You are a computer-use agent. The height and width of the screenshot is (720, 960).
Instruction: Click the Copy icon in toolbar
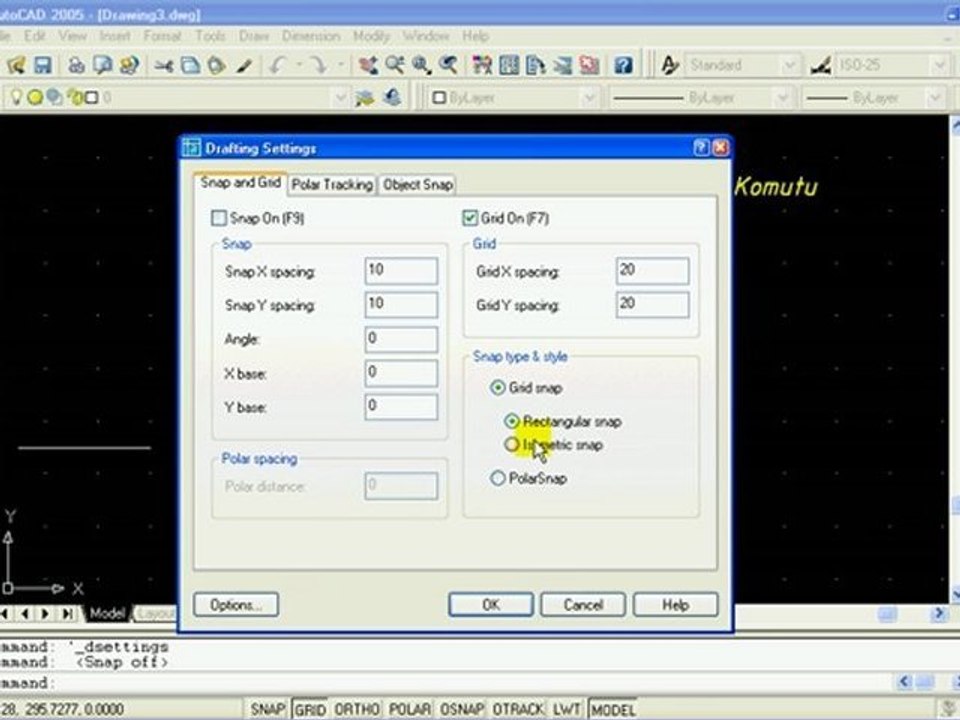tap(190, 64)
